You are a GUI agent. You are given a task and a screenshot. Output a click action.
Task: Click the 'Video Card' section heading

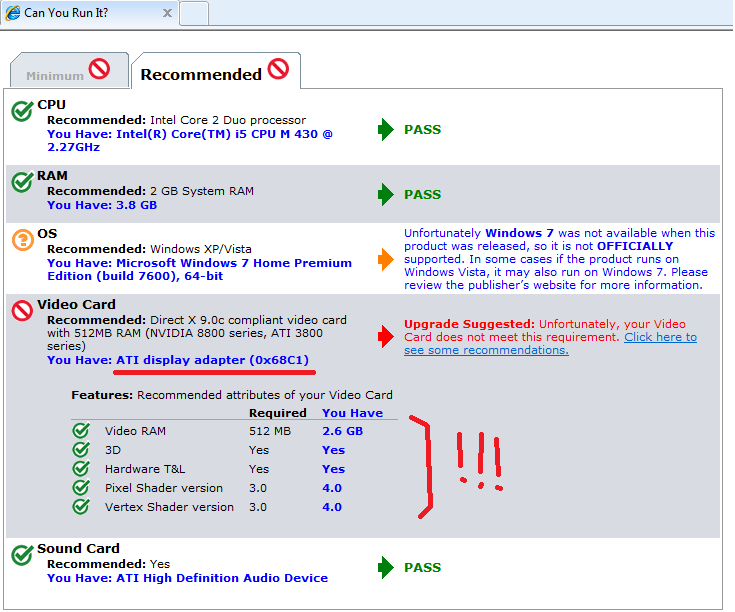click(76, 305)
